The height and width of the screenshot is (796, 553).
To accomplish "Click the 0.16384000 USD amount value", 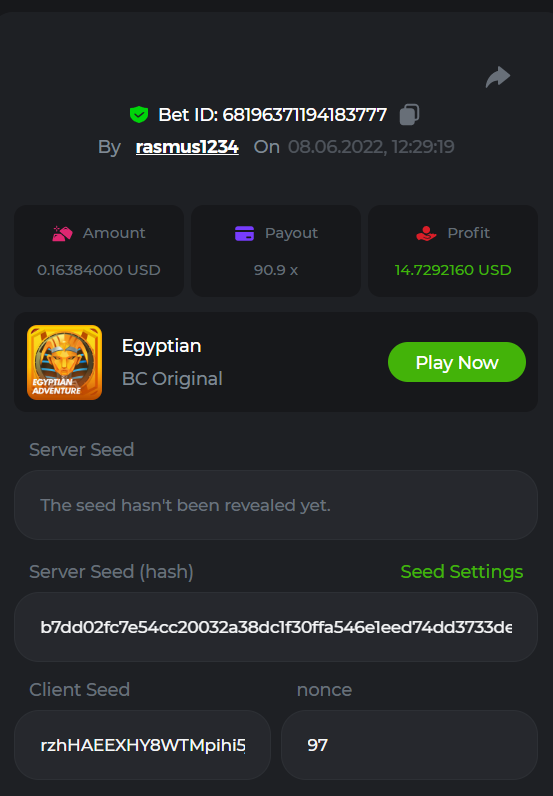I will click(99, 270).
